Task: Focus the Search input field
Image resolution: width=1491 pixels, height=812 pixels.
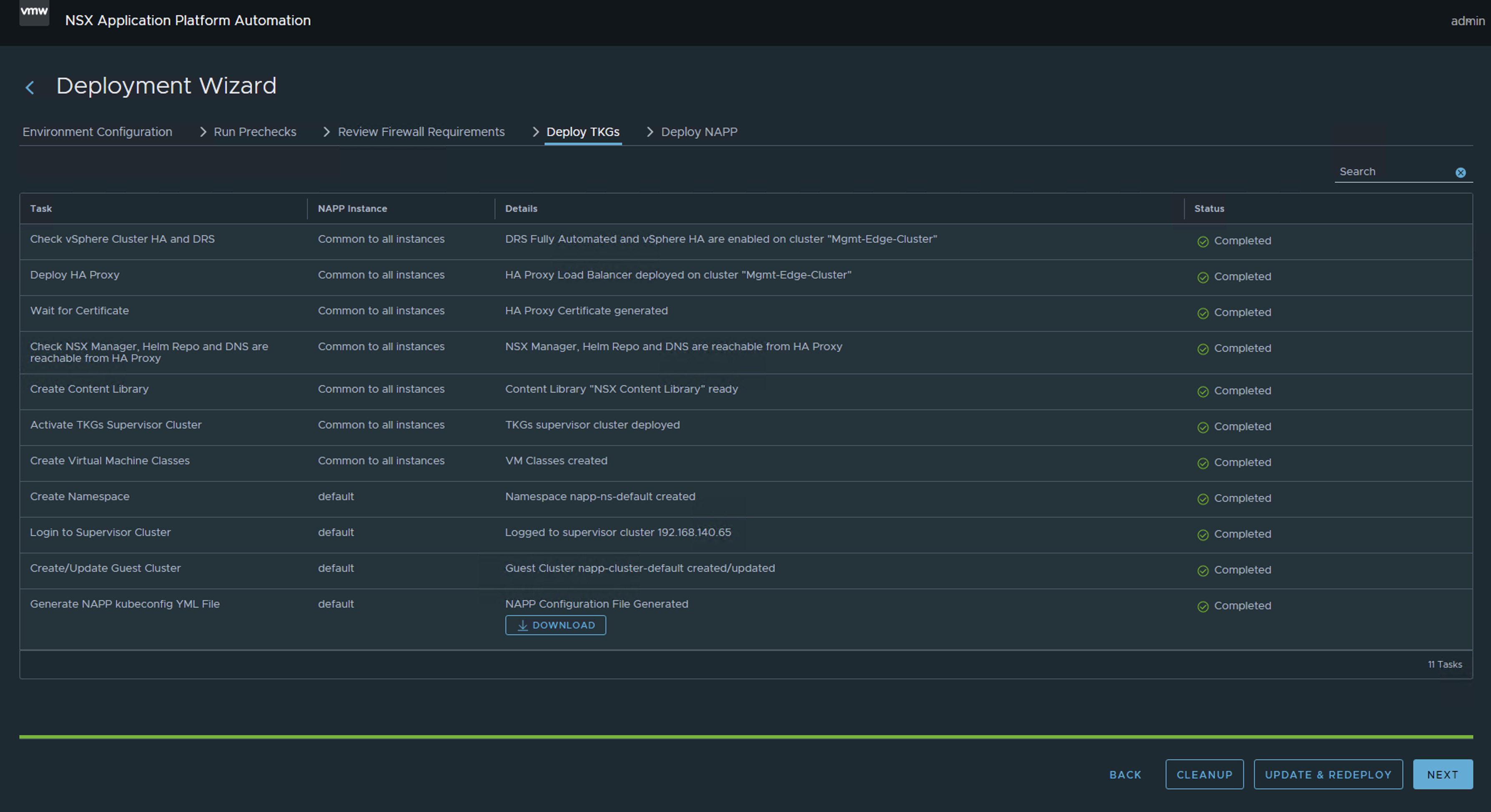Action: click(x=1392, y=172)
